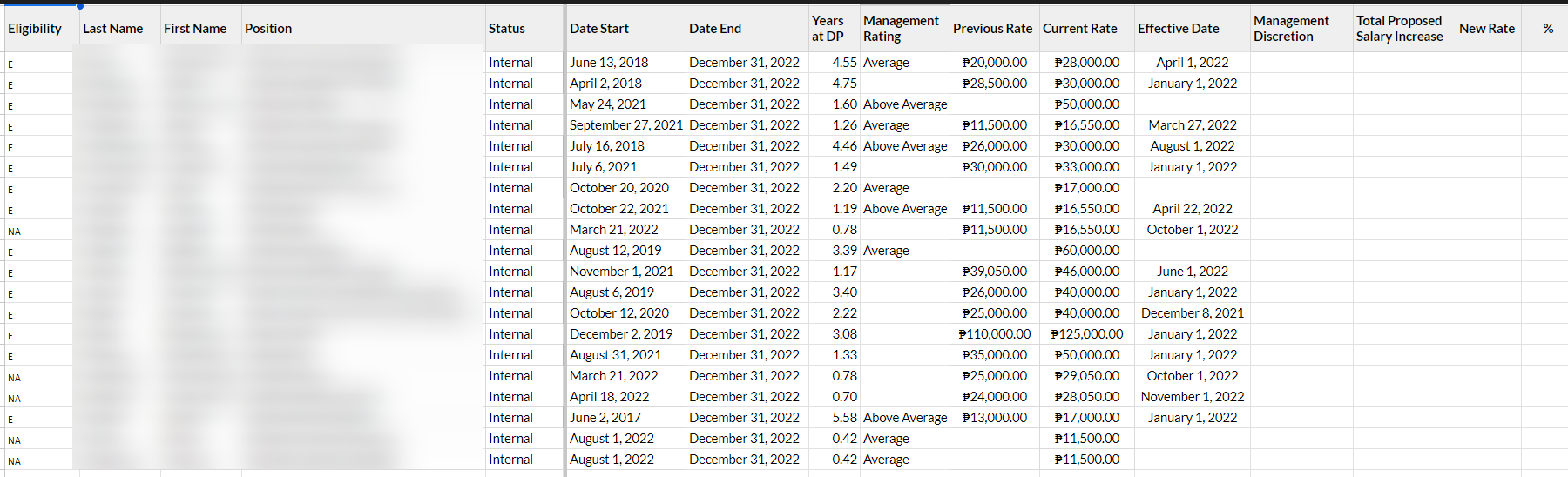Select the percent sign column header

pyautogui.click(x=1548, y=29)
